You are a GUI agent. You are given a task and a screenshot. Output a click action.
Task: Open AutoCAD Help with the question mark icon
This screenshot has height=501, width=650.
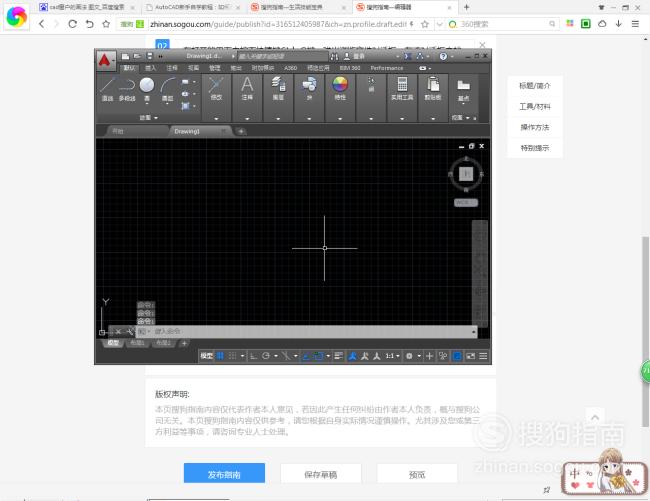tap(443, 56)
